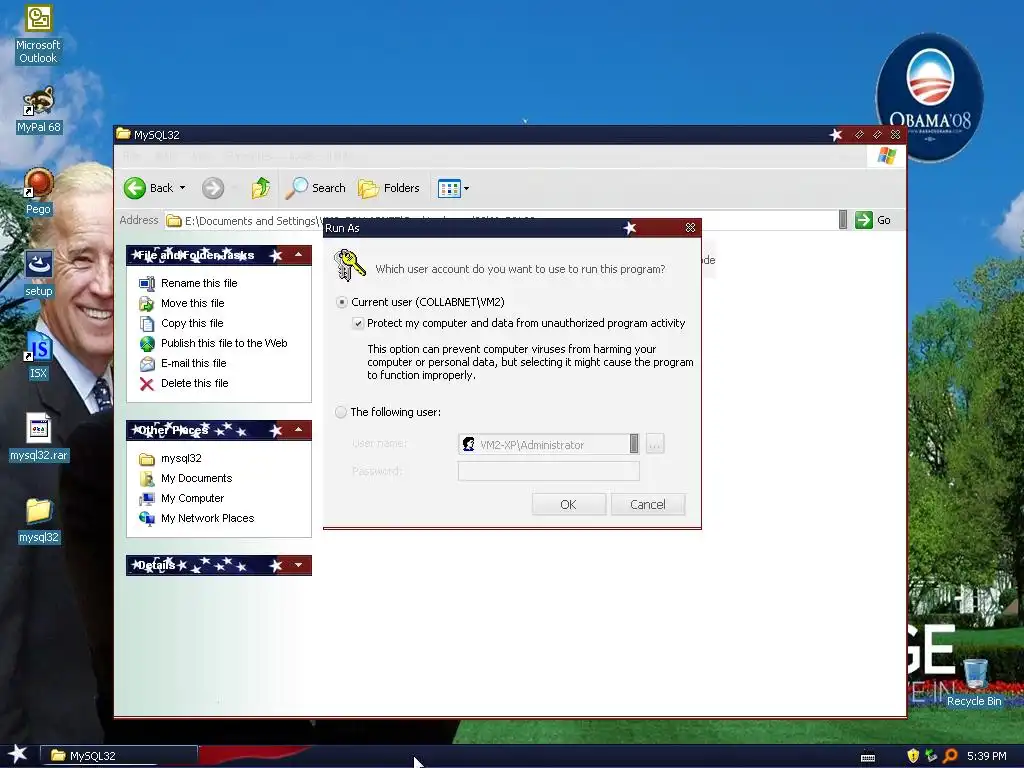Open the Views dropdown arrow

point(466,189)
